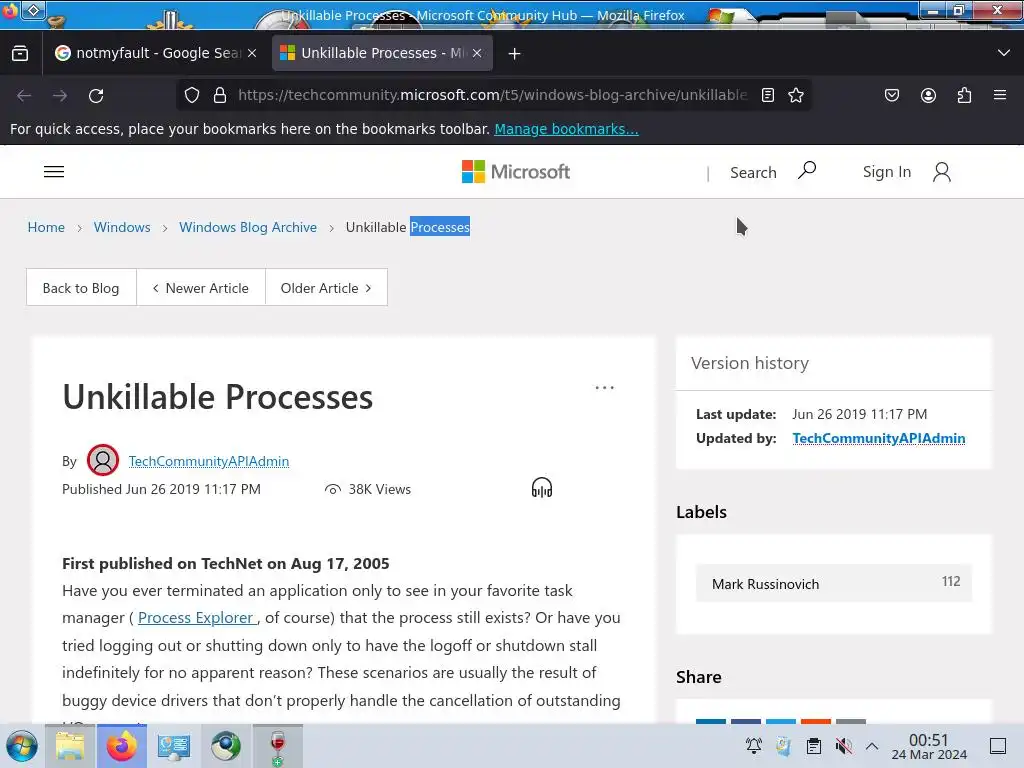Click the user profile silhouette icon
The width and height of the screenshot is (1024, 768).
(x=942, y=172)
